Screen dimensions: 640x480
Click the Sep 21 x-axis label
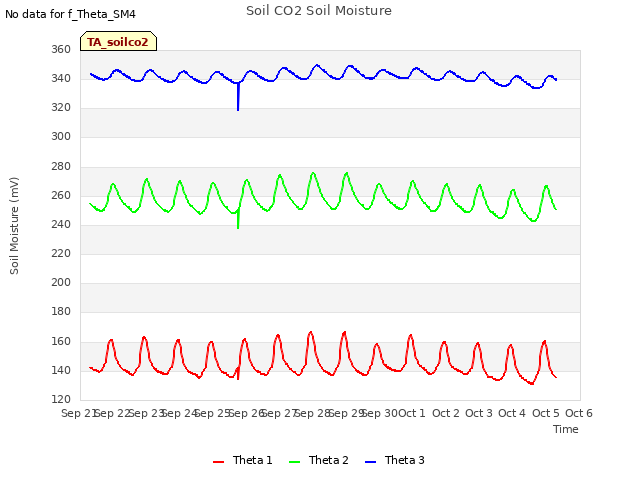(78, 413)
